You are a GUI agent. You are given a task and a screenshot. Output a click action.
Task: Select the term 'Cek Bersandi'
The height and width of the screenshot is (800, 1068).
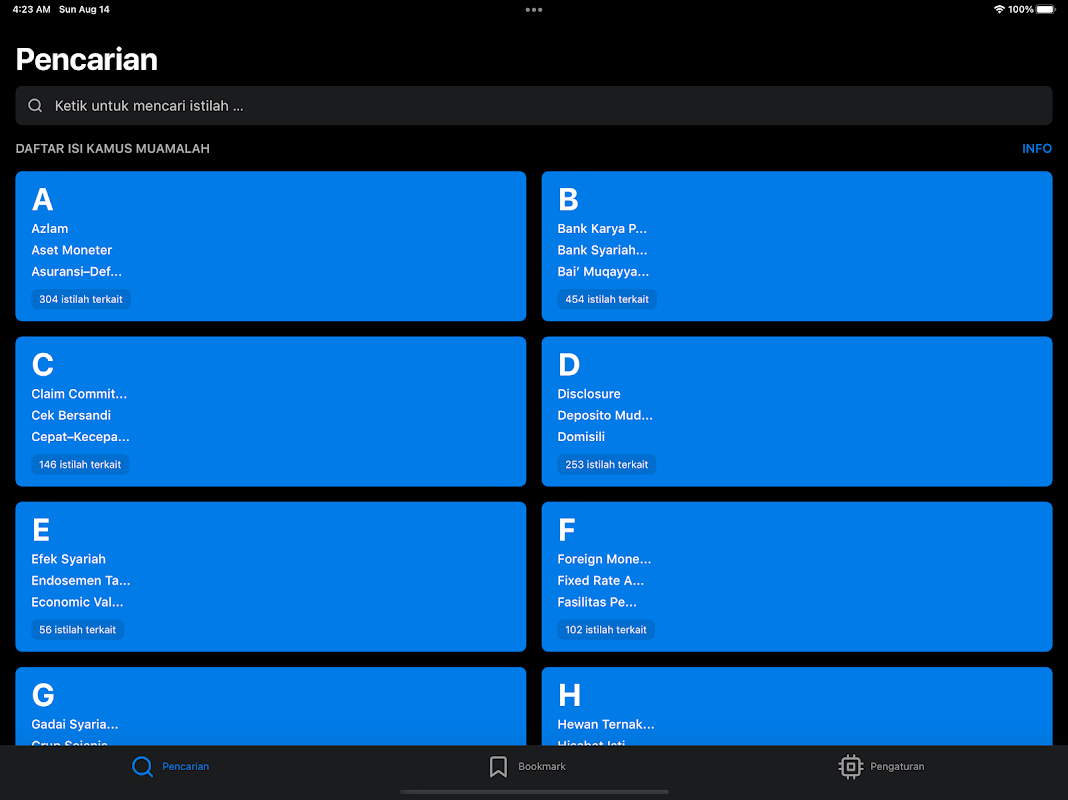coord(71,415)
